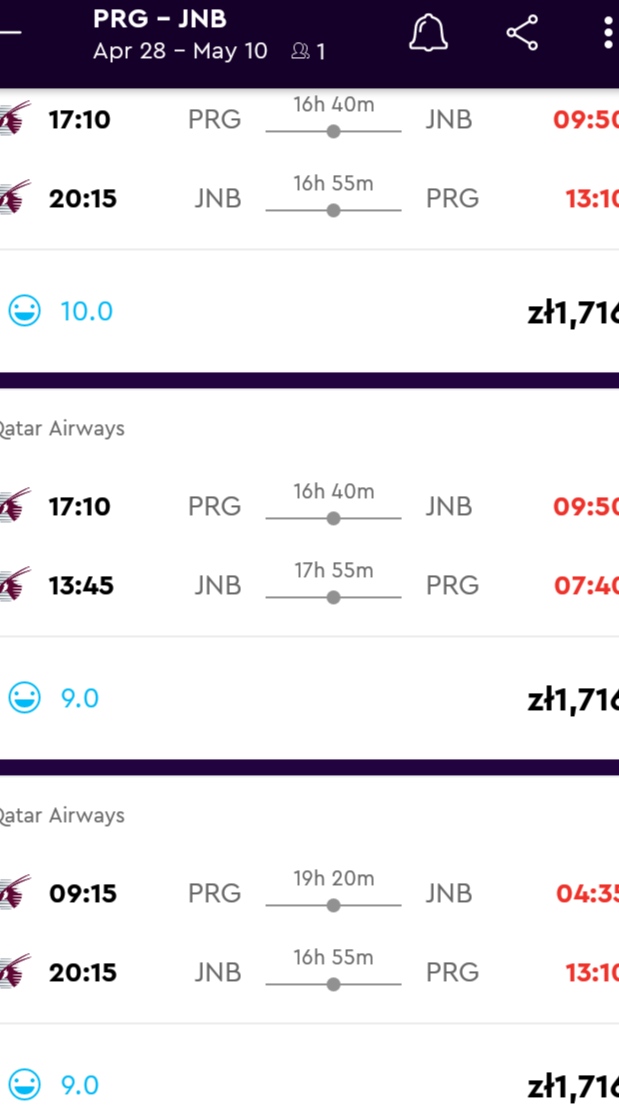
Task: Tap stop dot on 19h 20m flight
Action: pos(333,905)
